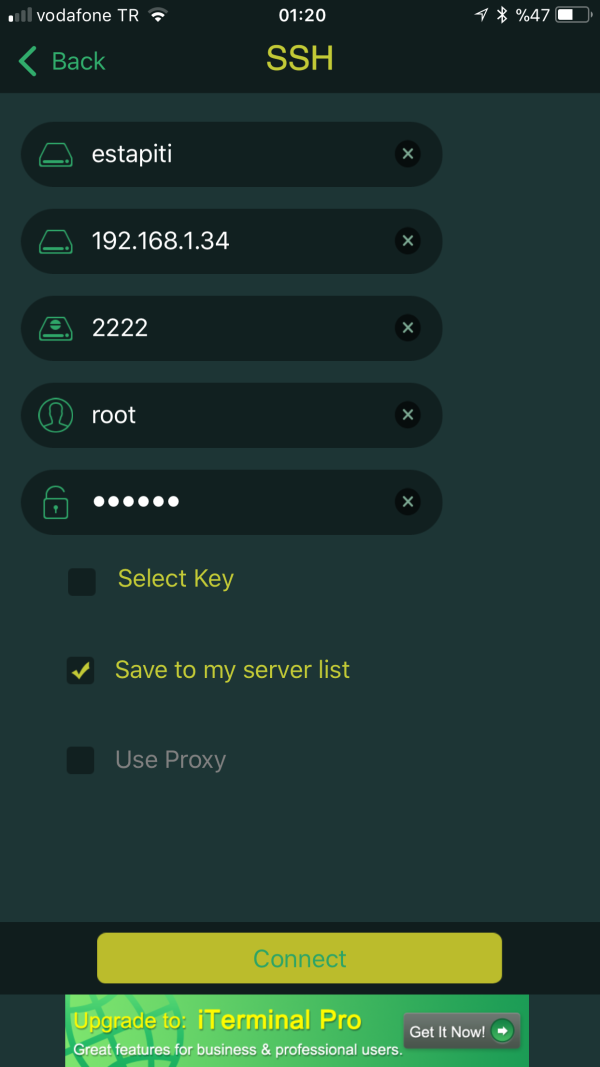Tap the server icon beside estapiti

click(56, 155)
